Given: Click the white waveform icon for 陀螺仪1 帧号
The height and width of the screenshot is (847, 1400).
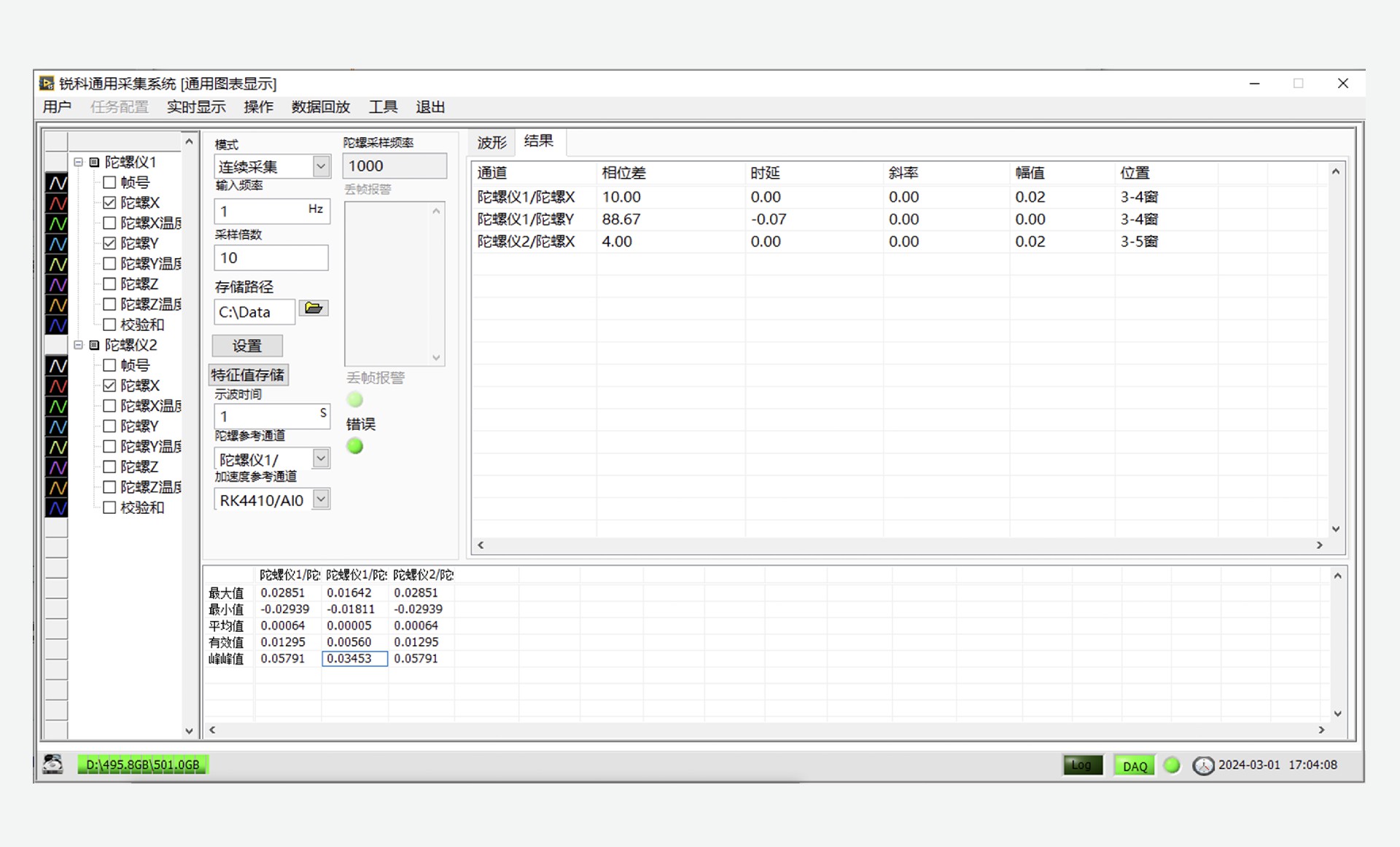Looking at the screenshot, I should pyautogui.click(x=57, y=183).
